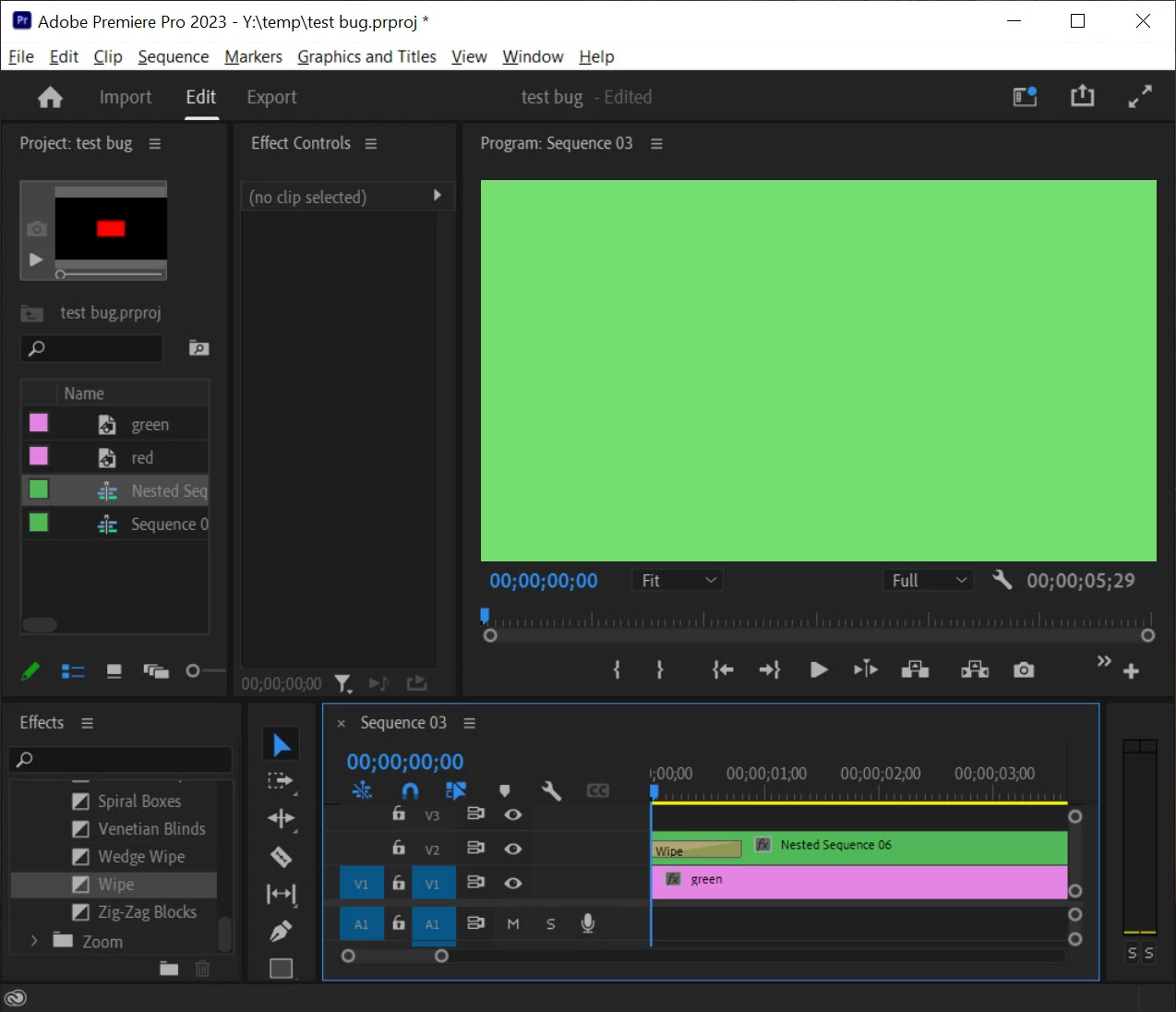Toggle insert sequences as nests

click(362, 791)
